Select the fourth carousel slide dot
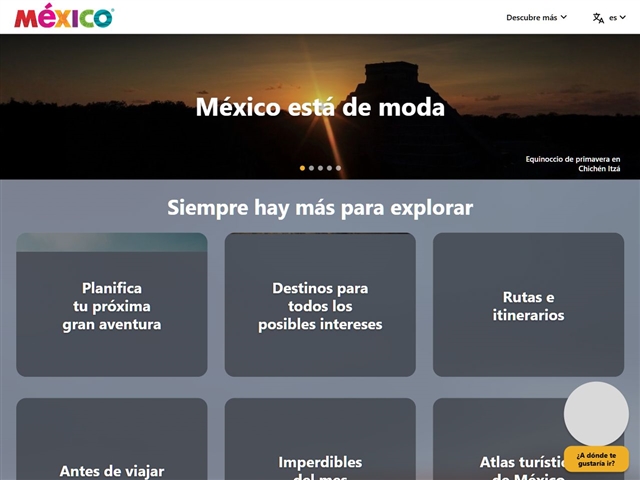640x480 pixels. point(329,168)
